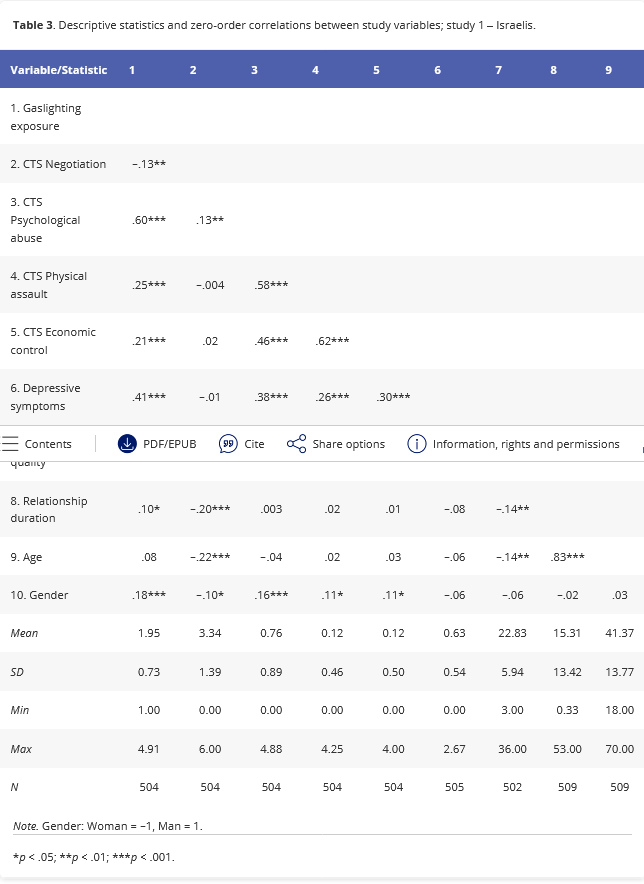The image size is (644, 884).
Task: Click the .83*** correlation value in Age row
Action: coord(568,557)
